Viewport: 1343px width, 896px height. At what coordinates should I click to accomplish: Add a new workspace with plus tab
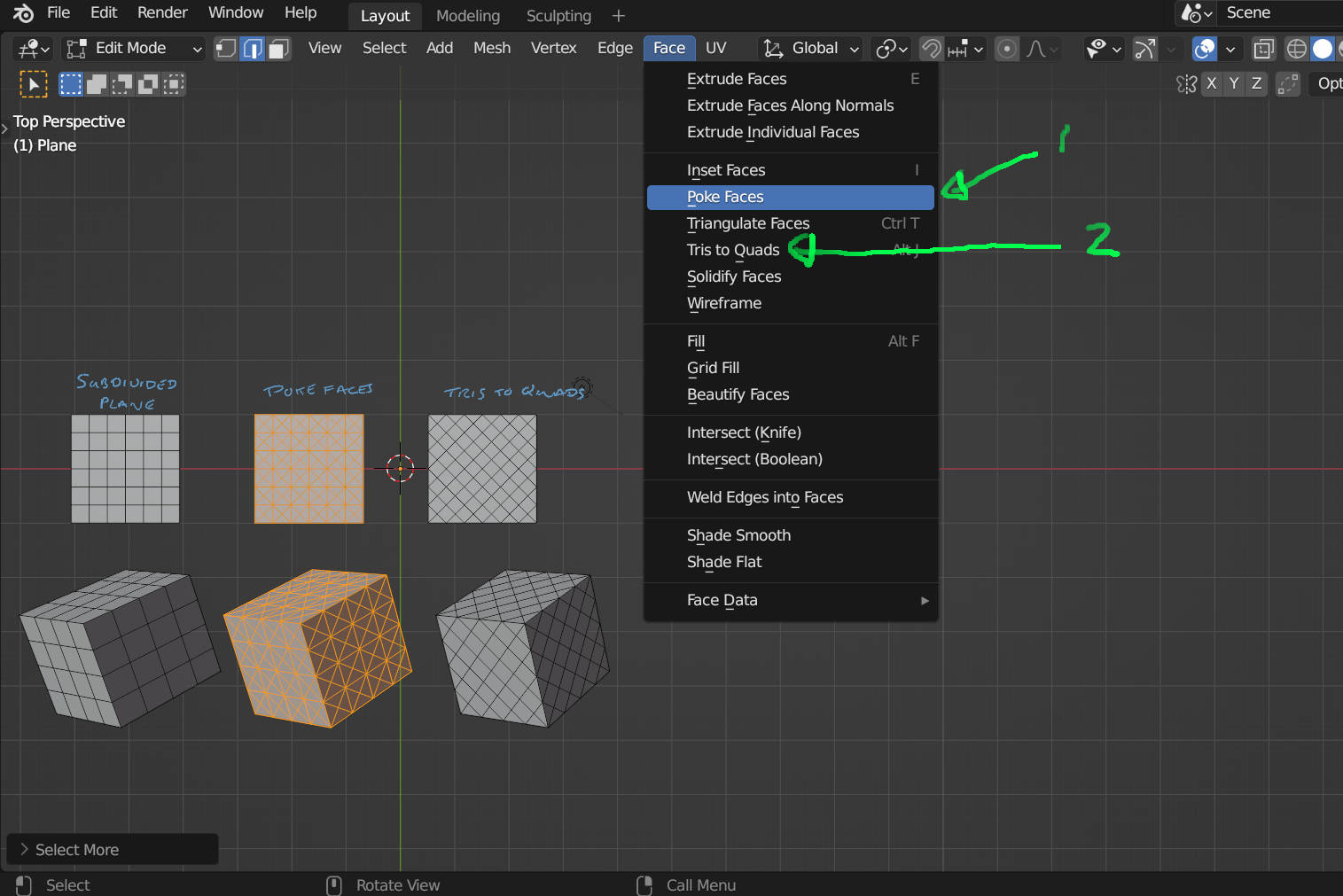(619, 16)
